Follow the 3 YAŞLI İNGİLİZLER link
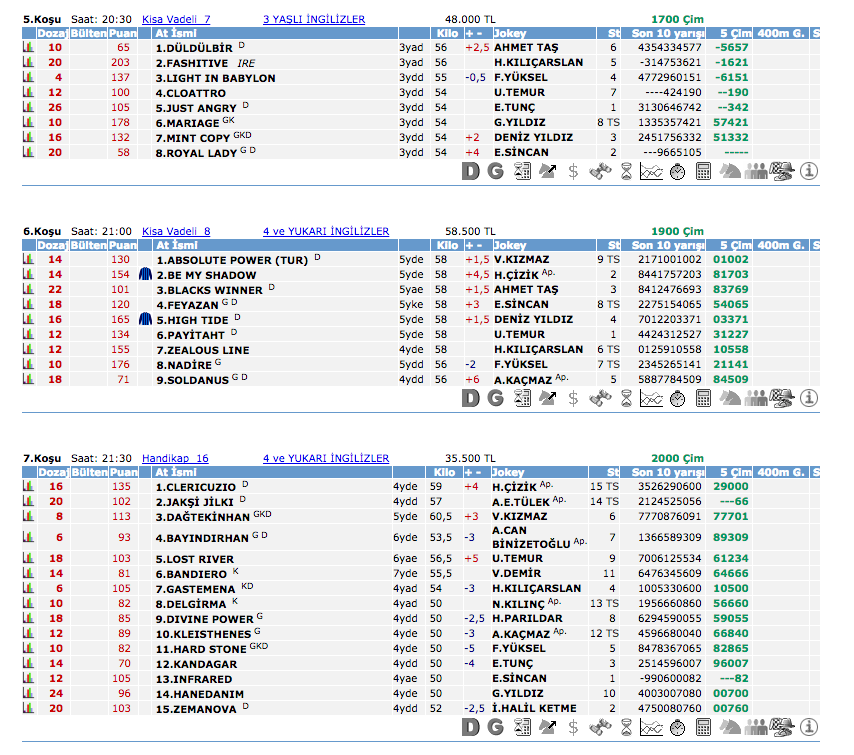 (313, 19)
